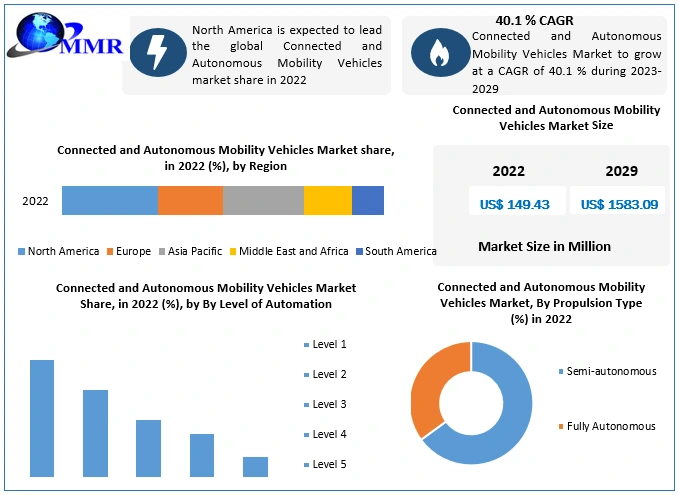This screenshot has height=495, width=679.
Task: Click the Semi-autonomous legend entry
Action: [605, 371]
